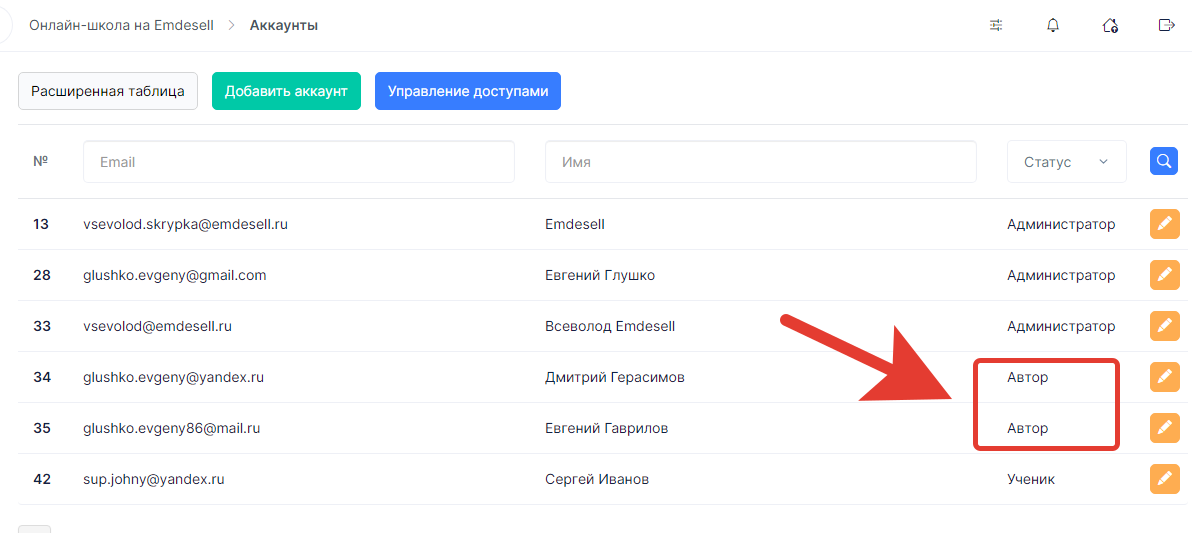Edit Всеволод Emdesell account via pencil icon

point(1163,326)
